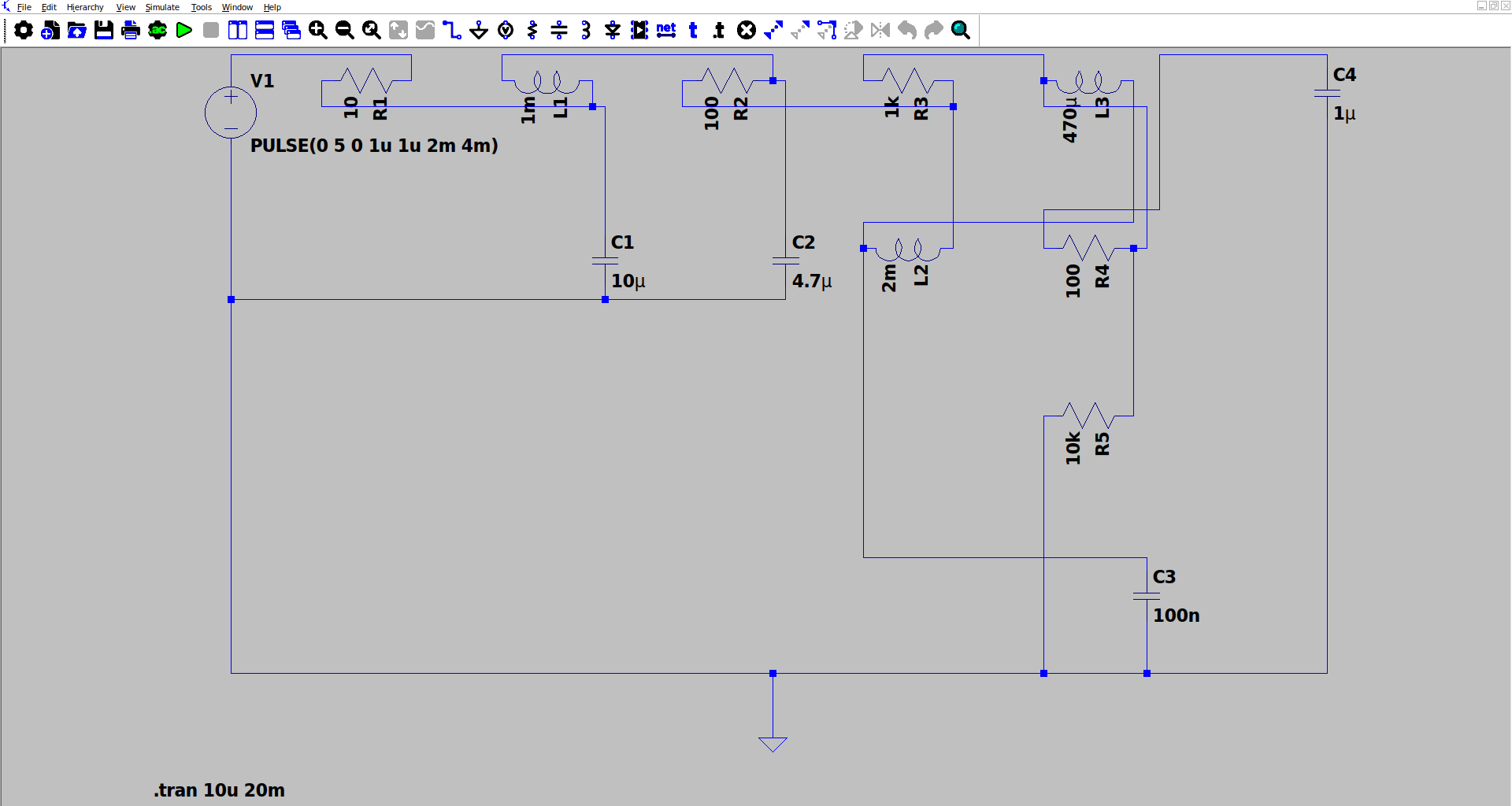The height and width of the screenshot is (806, 1512).
Task: Zoom to fit the schematic
Action: [x=372, y=31]
